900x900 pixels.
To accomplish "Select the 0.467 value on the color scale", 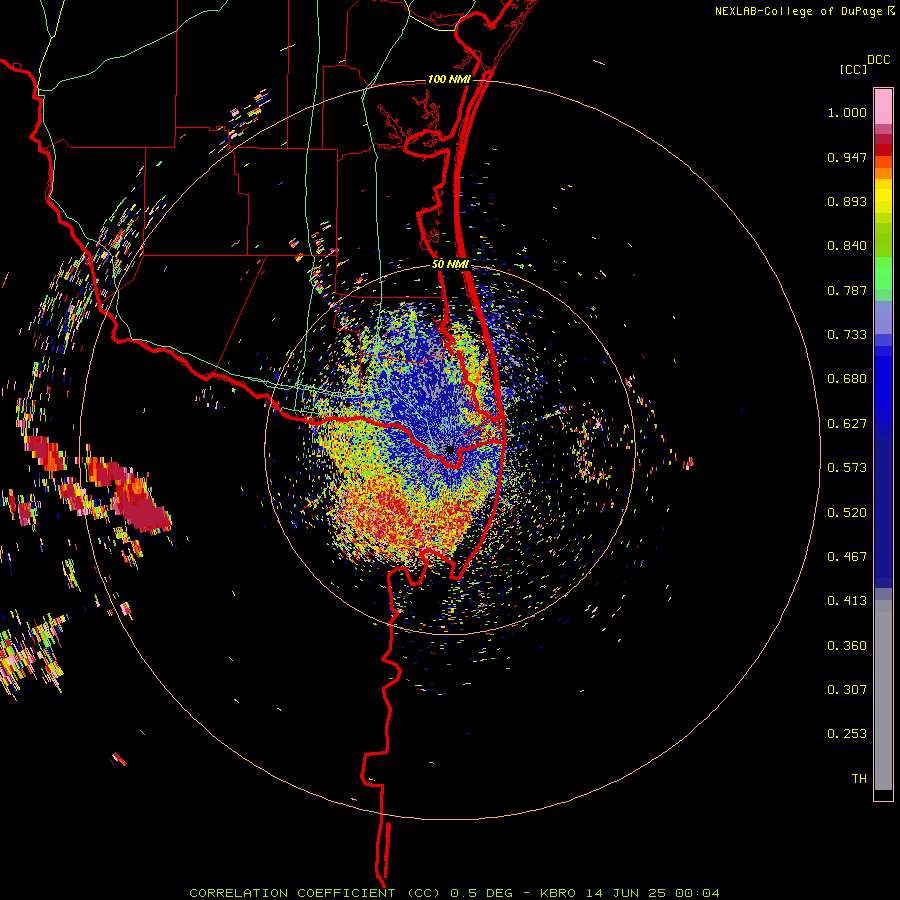I will (847, 557).
